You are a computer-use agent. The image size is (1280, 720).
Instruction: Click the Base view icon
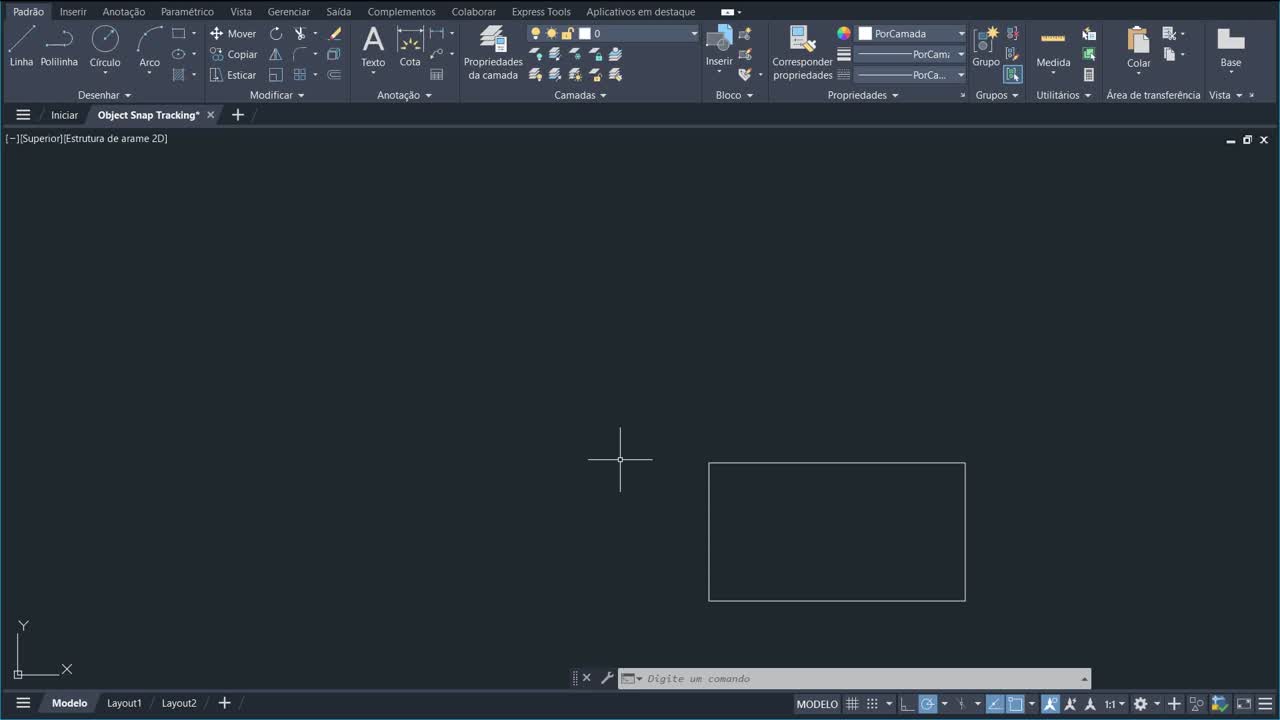1231,47
